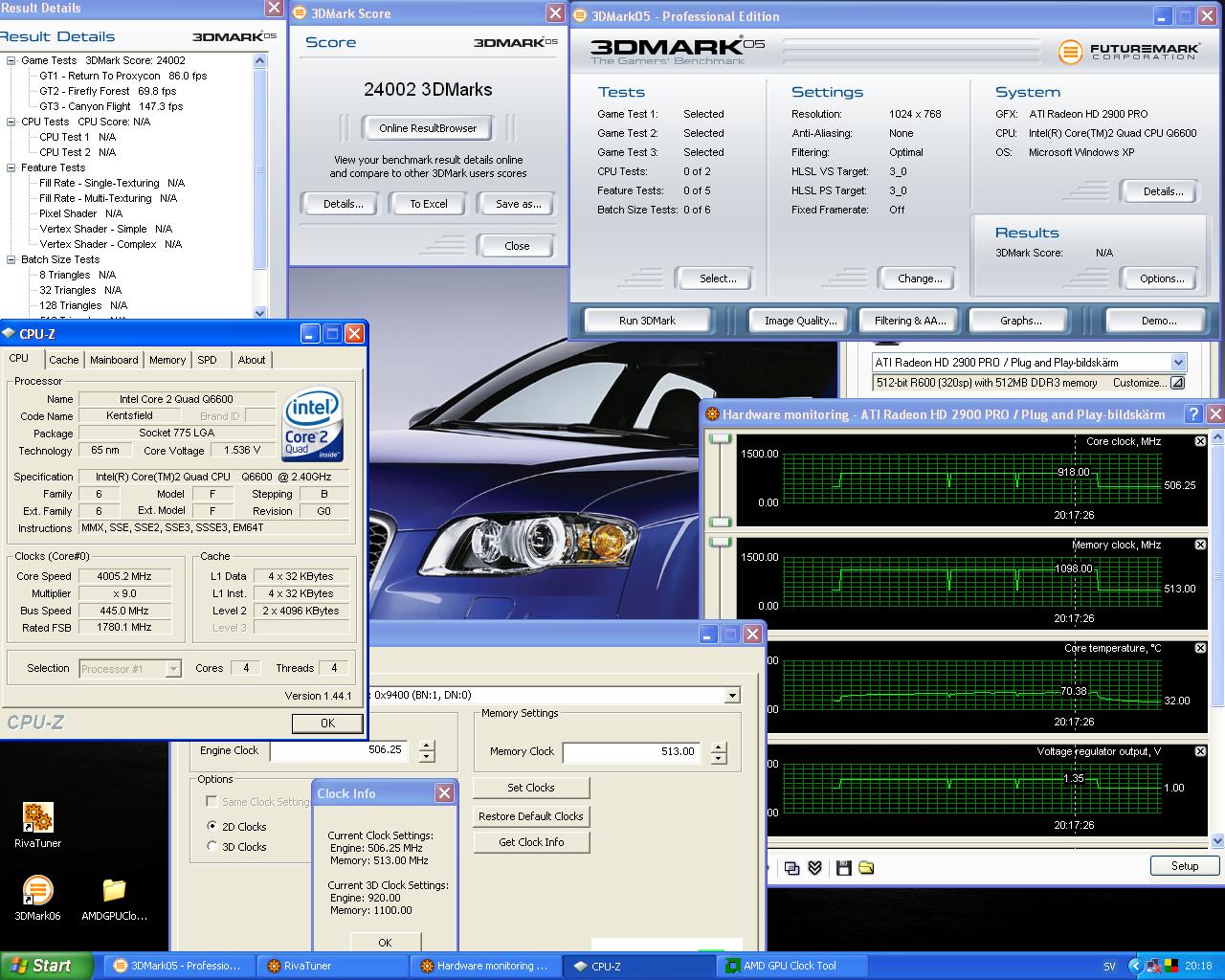Click the To Excel button
1225x980 pixels.
click(429, 204)
